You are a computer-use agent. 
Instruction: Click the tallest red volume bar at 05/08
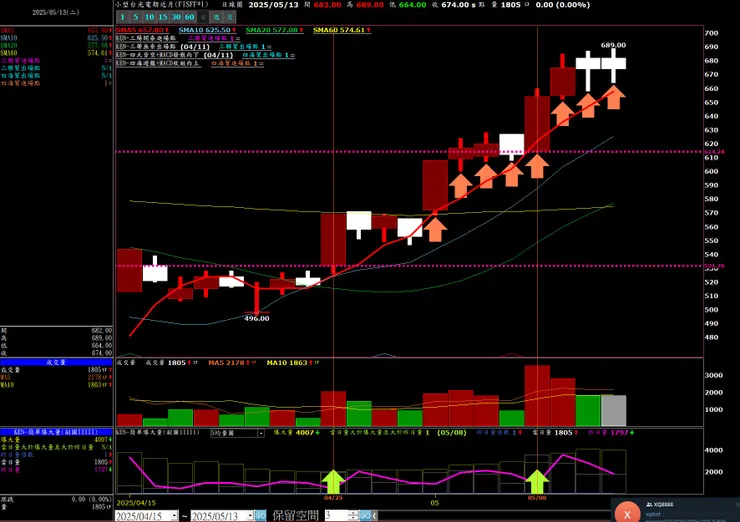(x=537, y=396)
